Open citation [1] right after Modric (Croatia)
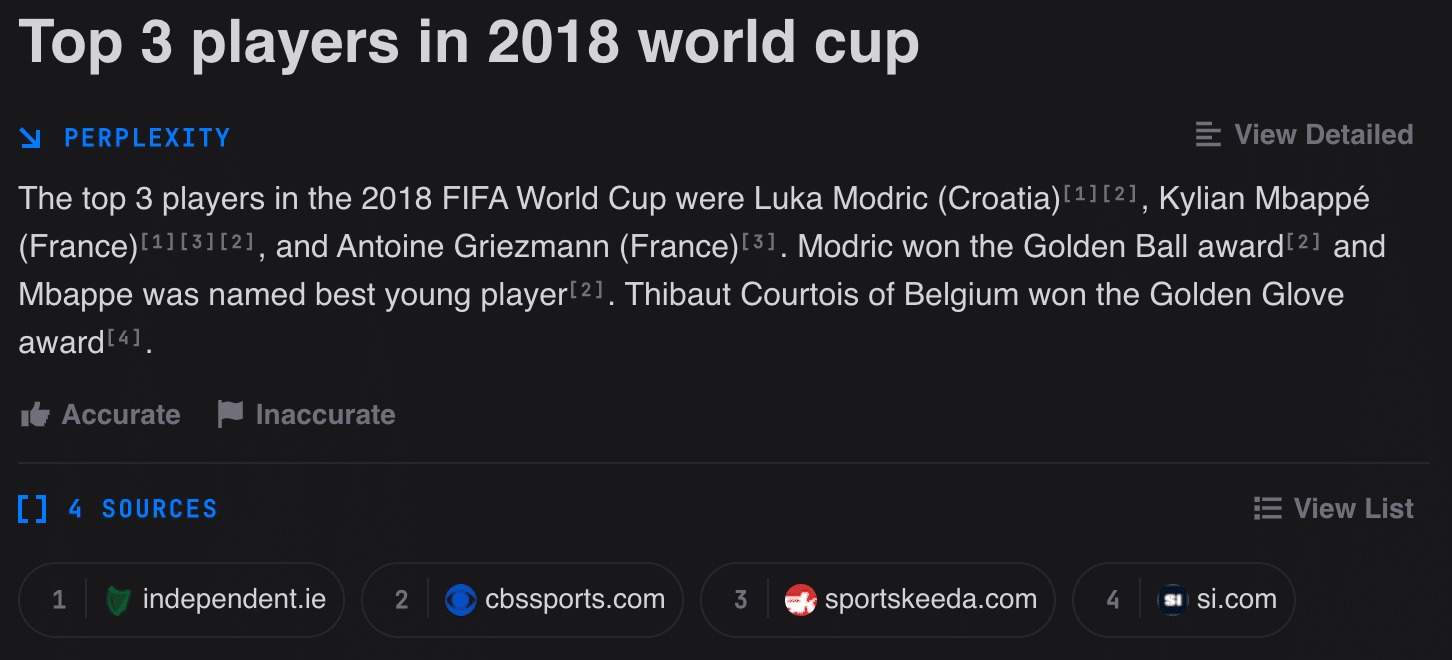This screenshot has height=660, width=1452. click(1079, 192)
